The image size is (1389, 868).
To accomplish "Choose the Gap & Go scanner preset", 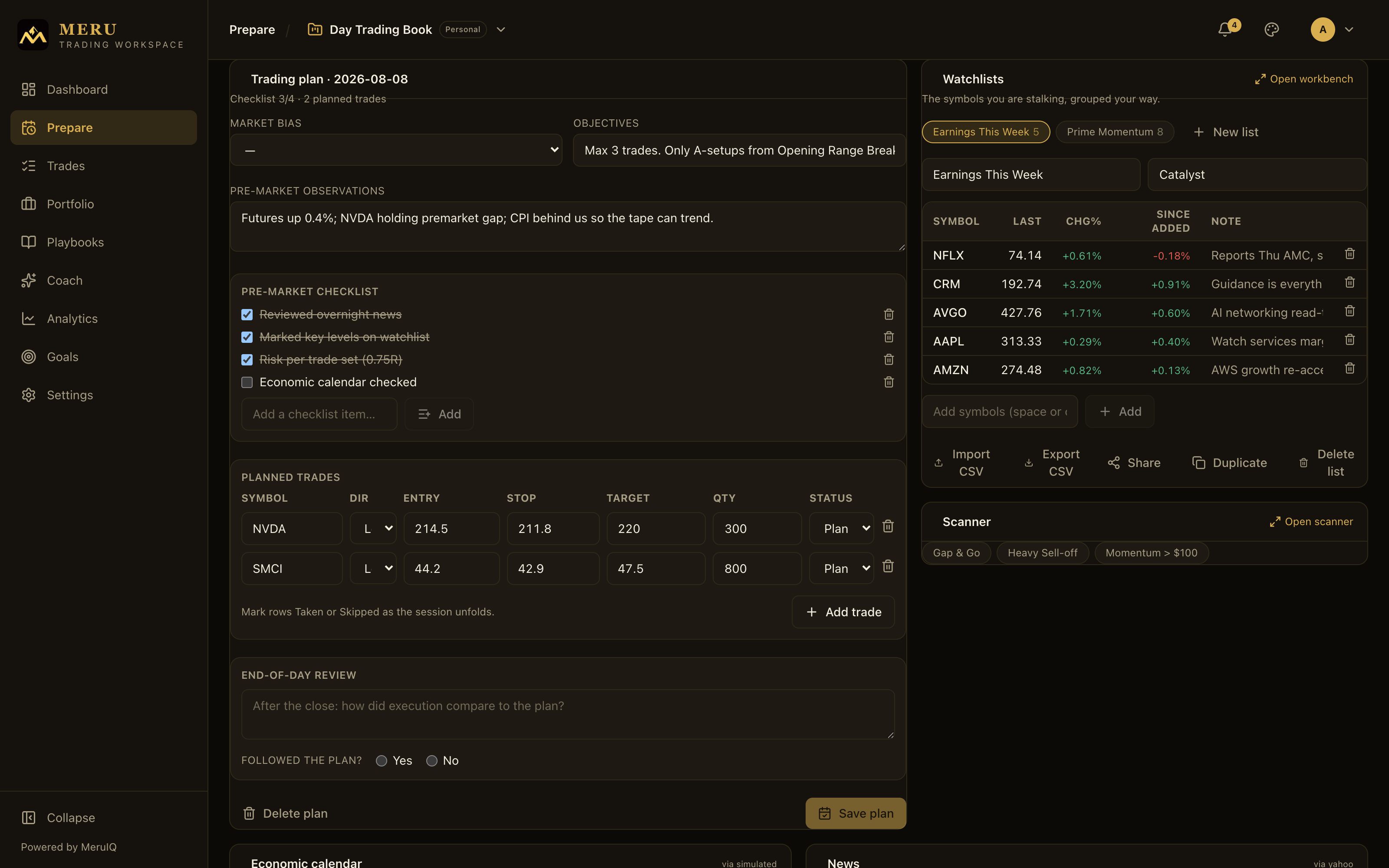I will click(956, 553).
